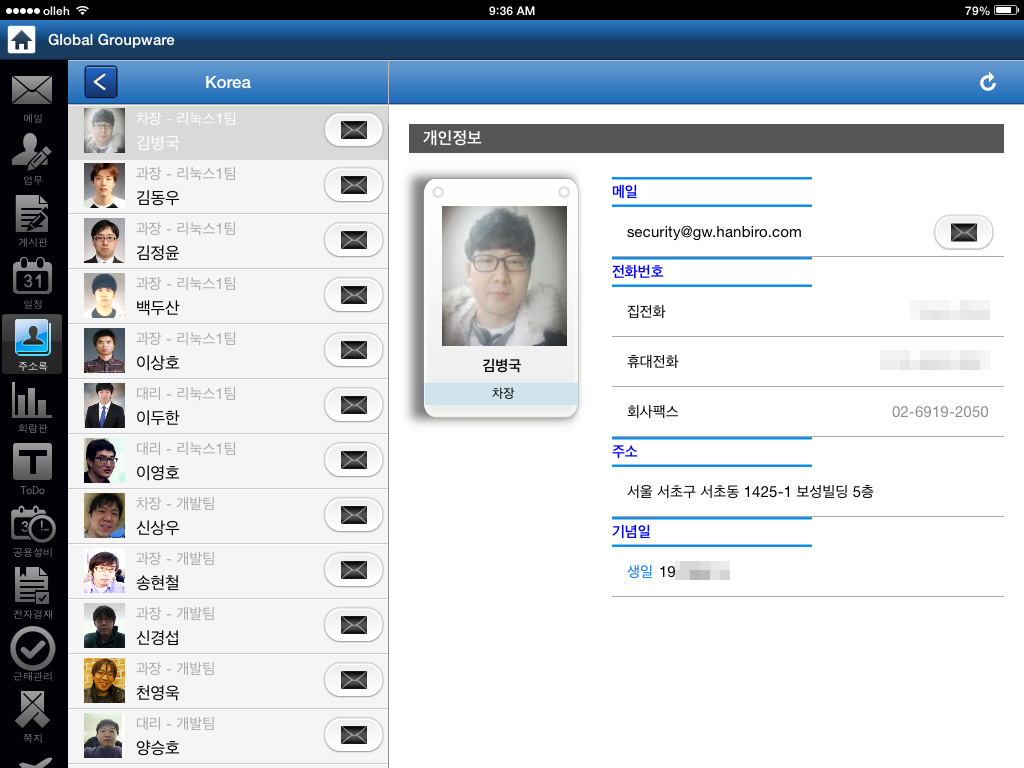
Task: Click the refresh icon in top bar
Action: (x=987, y=82)
